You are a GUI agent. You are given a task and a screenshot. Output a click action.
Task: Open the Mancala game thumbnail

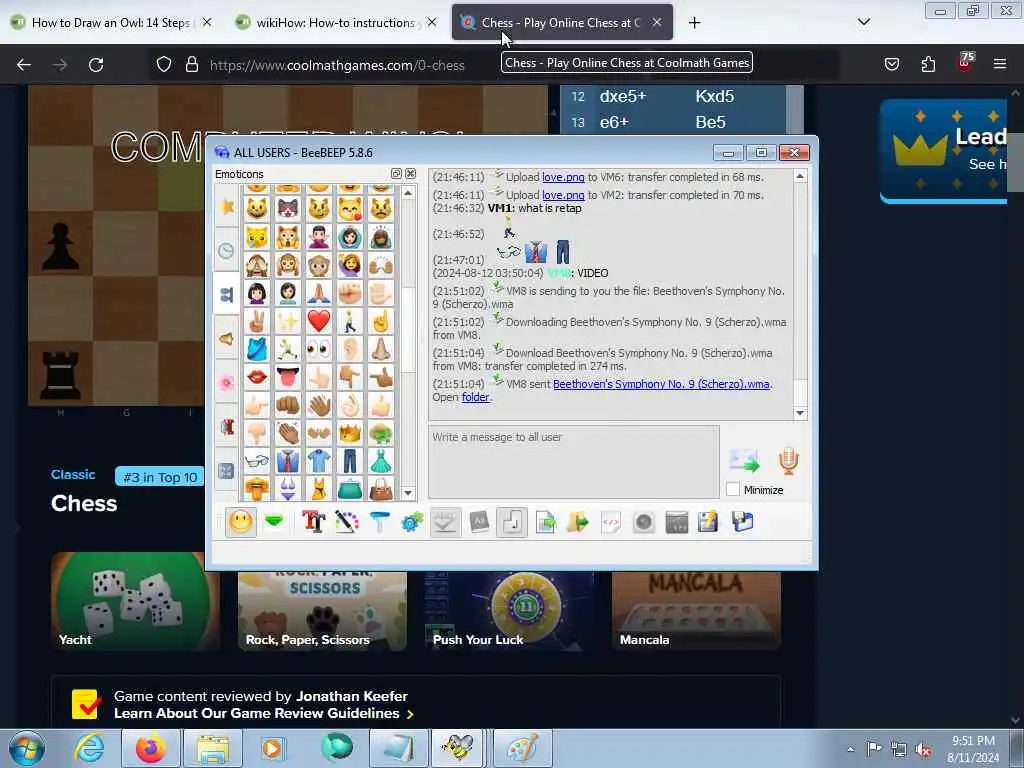point(696,610)
